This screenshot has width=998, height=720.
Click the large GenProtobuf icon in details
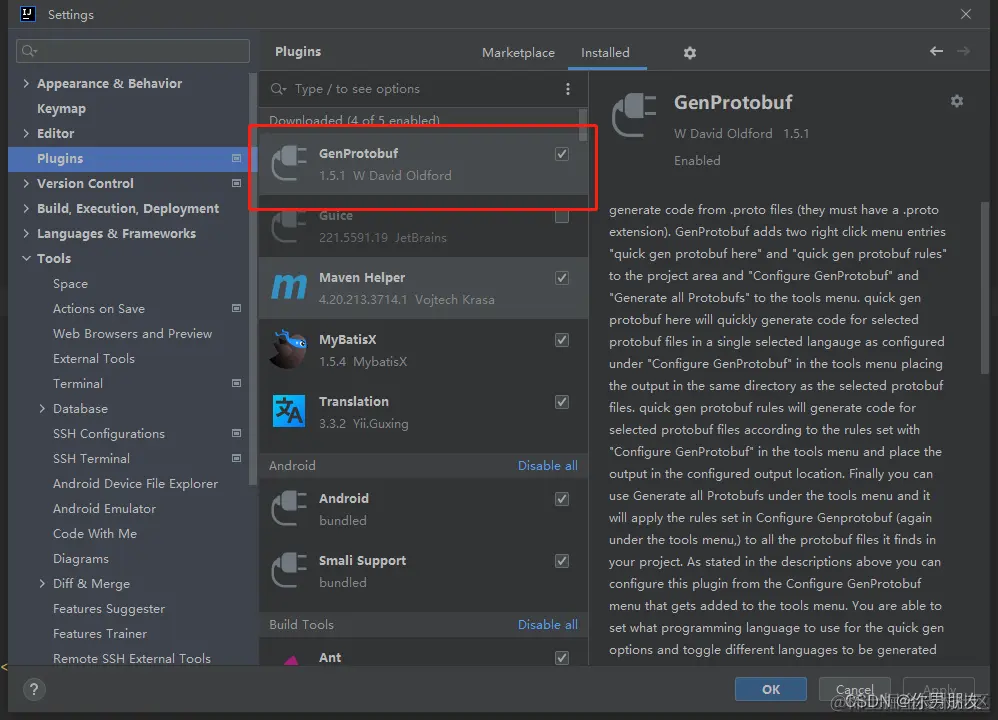pos(634,115)
